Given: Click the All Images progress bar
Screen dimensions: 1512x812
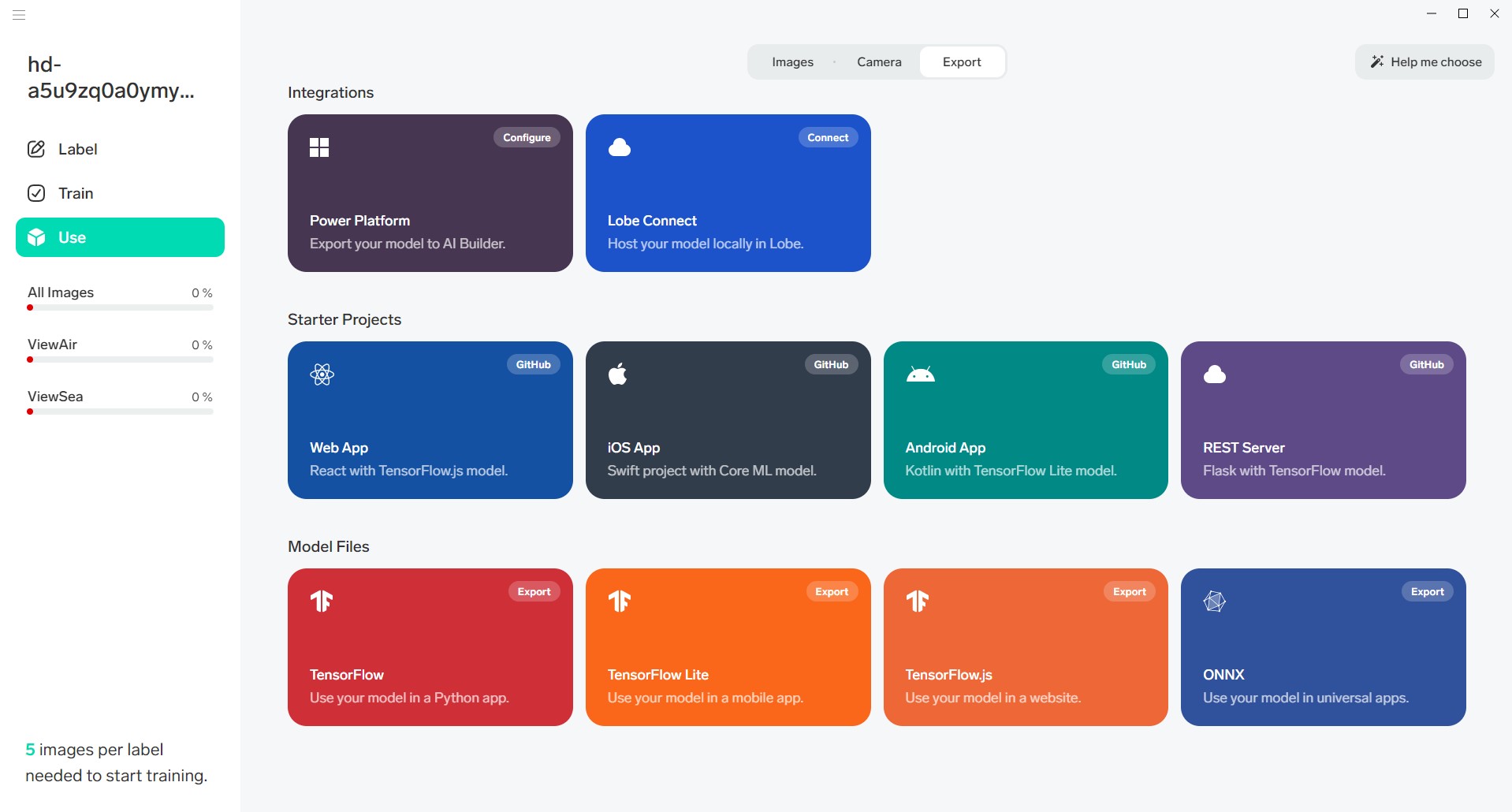Looking at the screenshot, I should point(120,307).
